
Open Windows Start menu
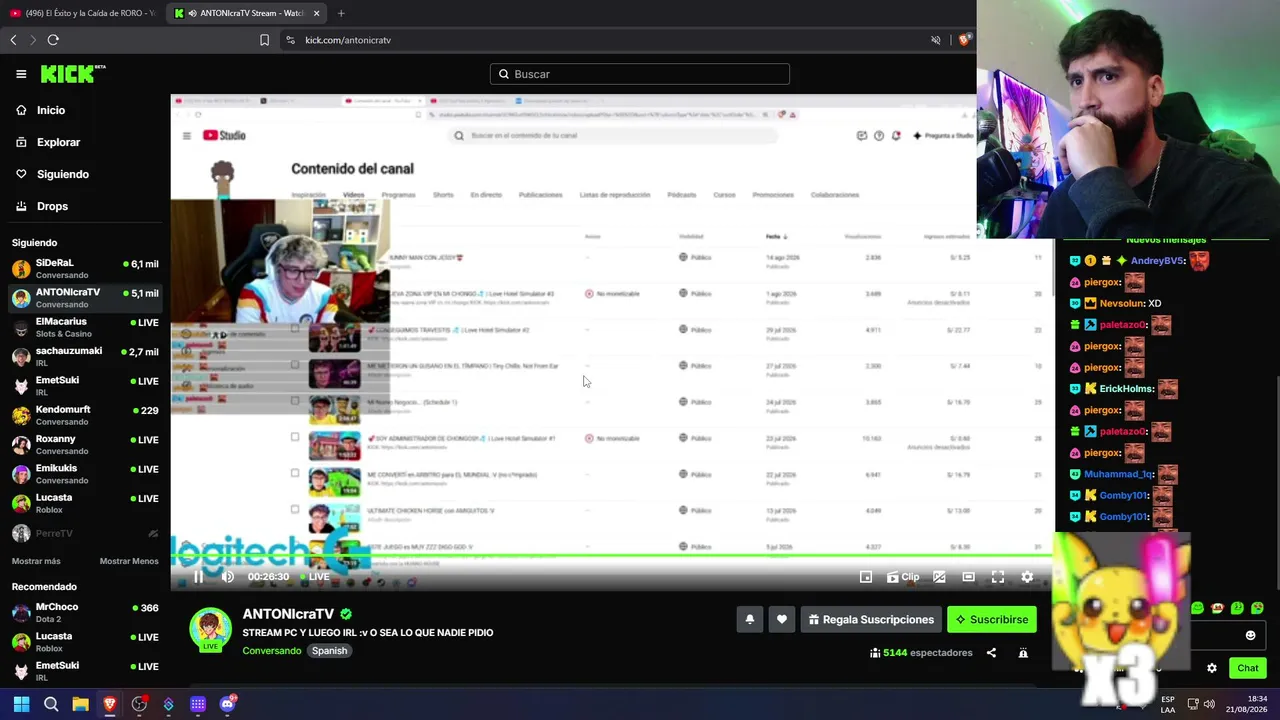pos(21,704)
